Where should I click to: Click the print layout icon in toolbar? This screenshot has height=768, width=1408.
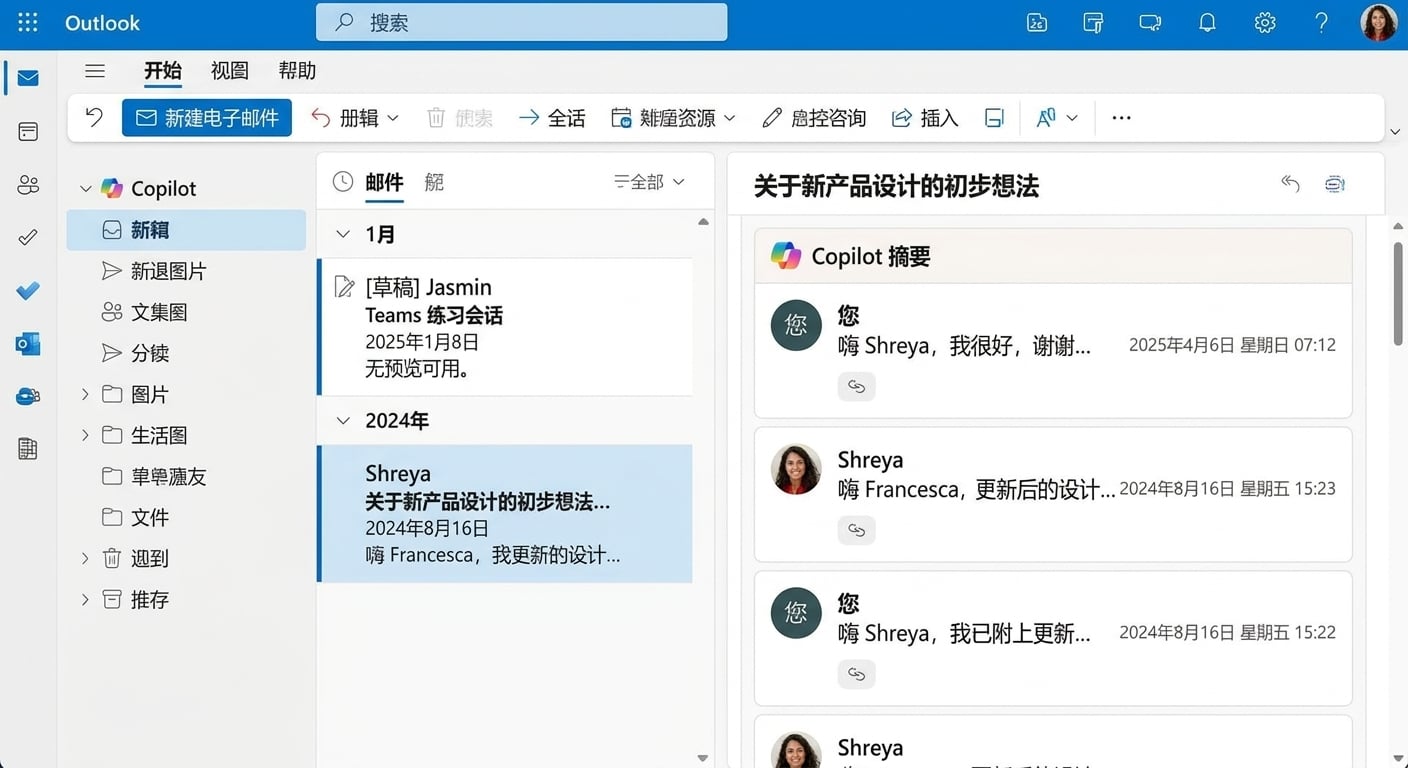[x=994, y=118]
